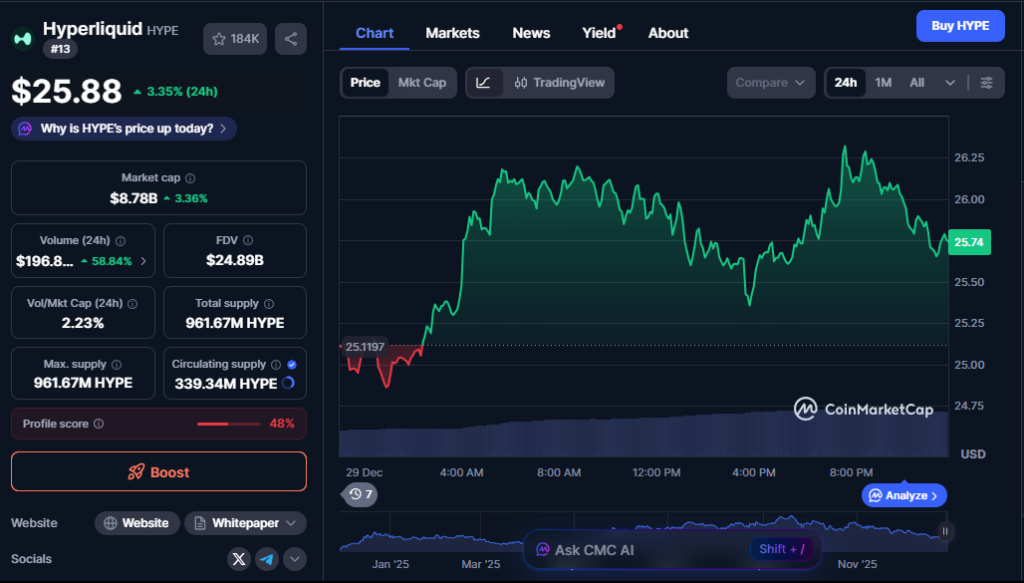
Task: Open the Compare dropdown
Action: (770, 83)
